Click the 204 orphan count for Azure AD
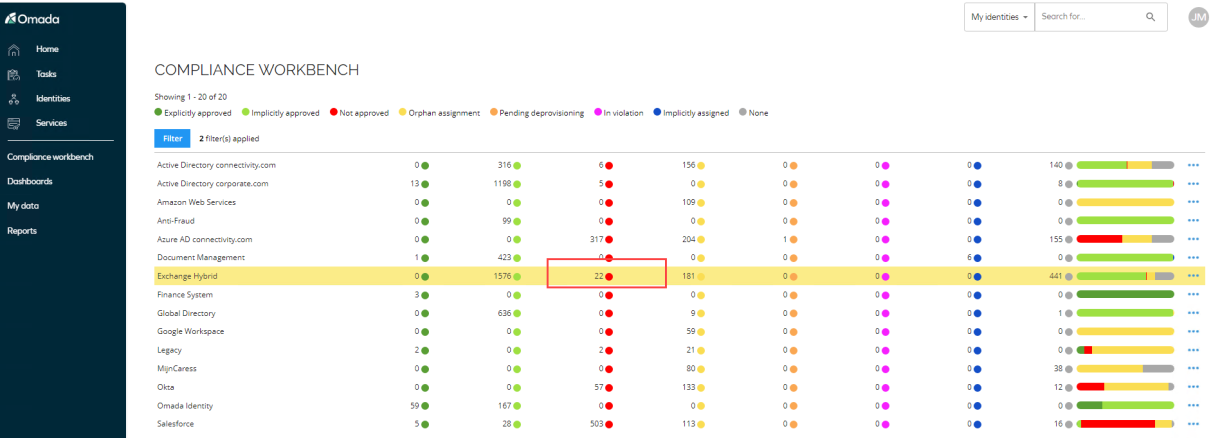This screenshot has width=1220, height=438. tap(688, 239)
